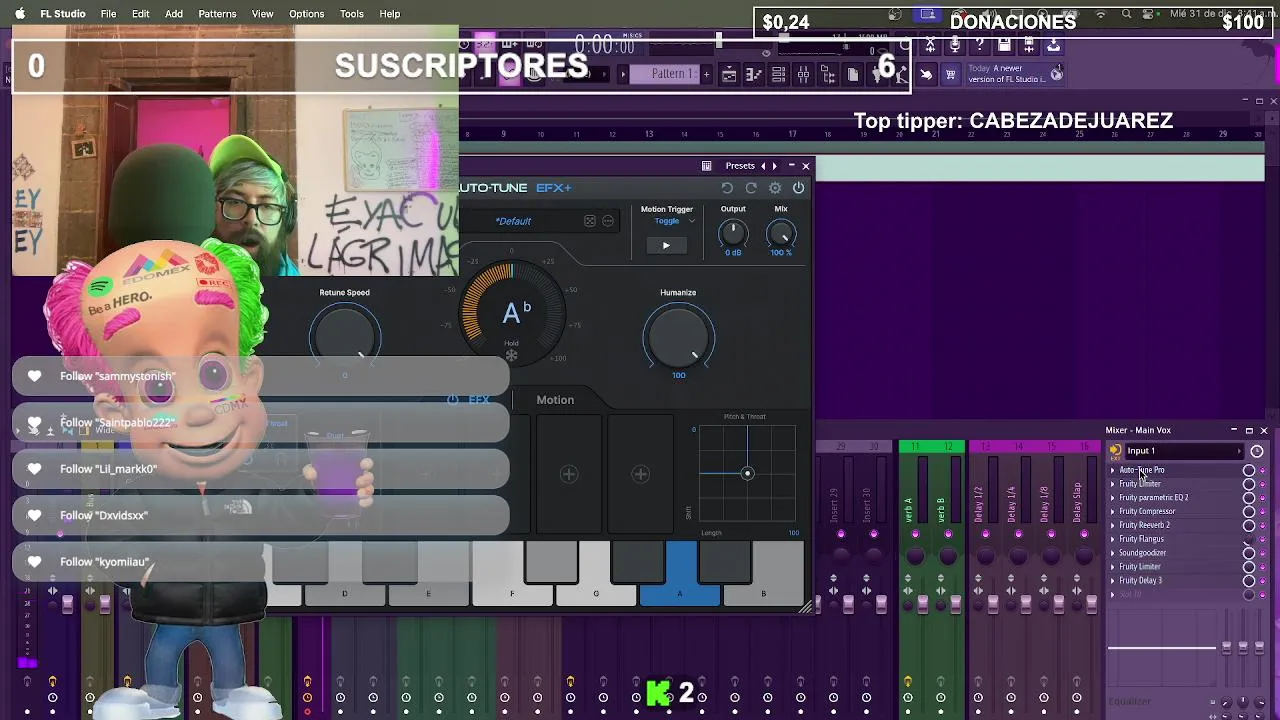Click the mixer latency clock icon

pos(1257,451)
